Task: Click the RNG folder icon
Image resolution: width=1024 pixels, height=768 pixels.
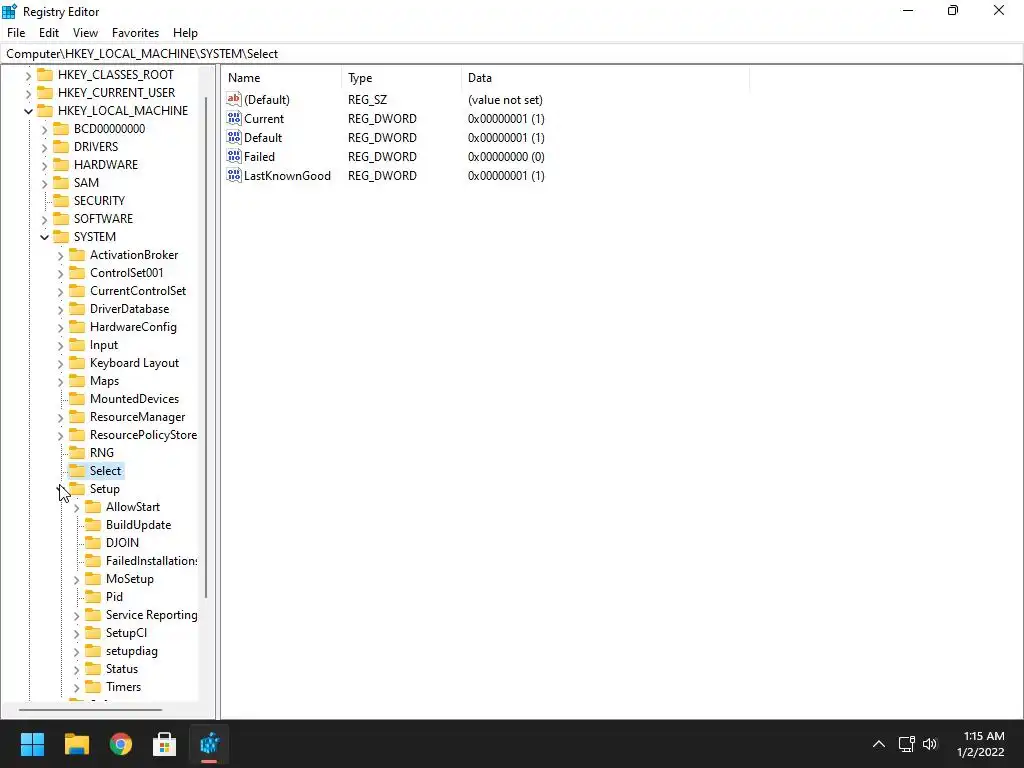Action: (x=77, y=452)
